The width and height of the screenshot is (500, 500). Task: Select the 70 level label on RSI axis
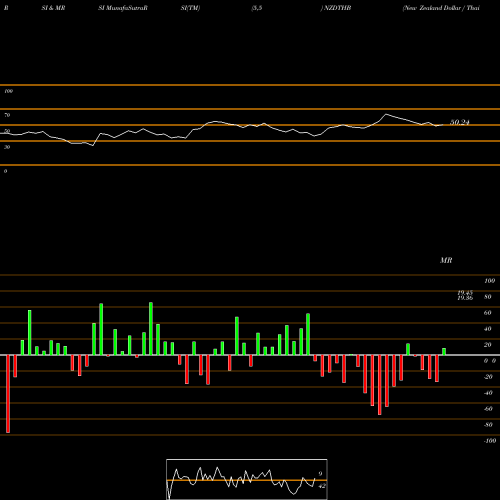point(7,115)
